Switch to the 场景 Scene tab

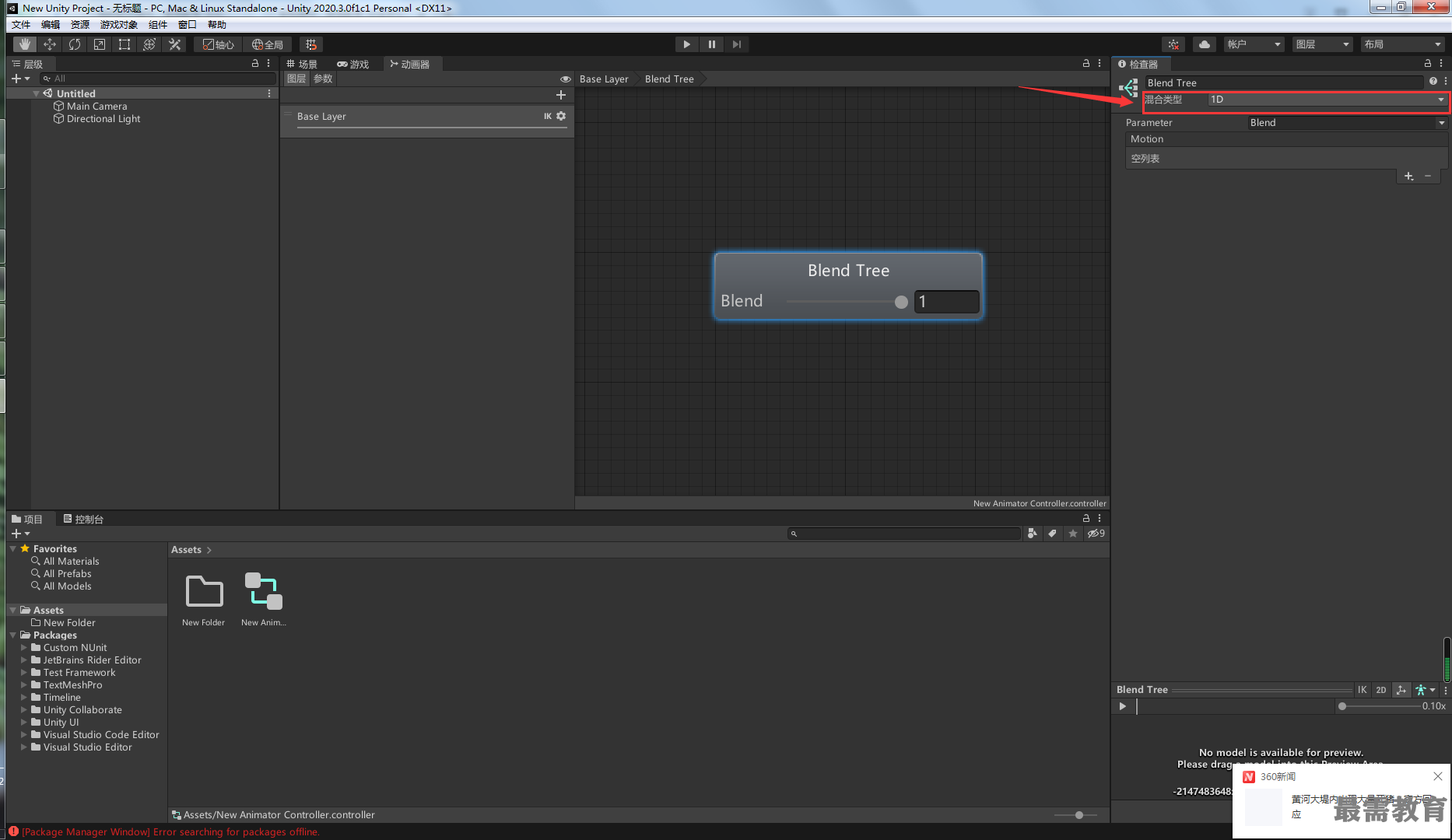click(x=302, y=64)
